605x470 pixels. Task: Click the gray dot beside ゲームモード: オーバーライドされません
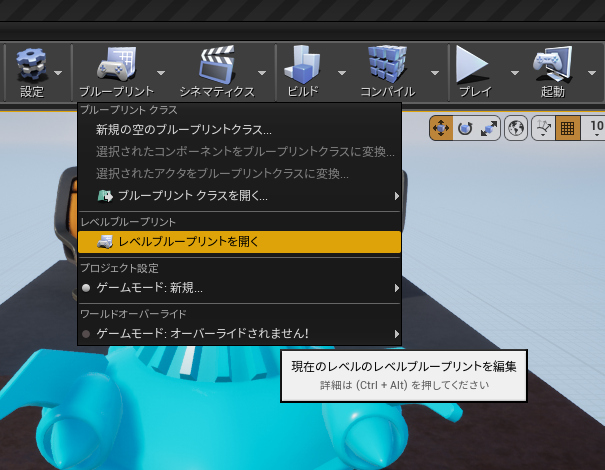(86, 334)
